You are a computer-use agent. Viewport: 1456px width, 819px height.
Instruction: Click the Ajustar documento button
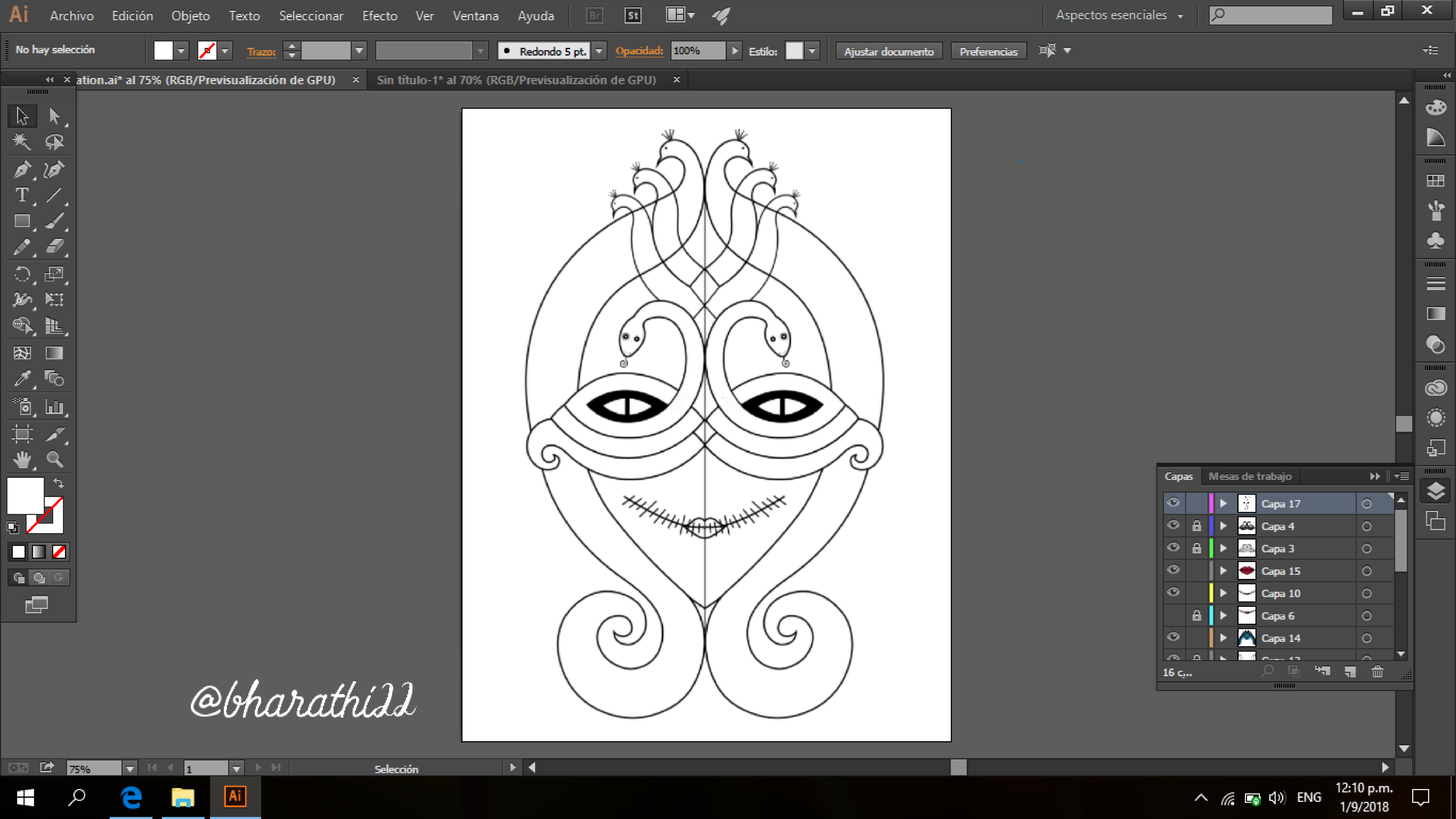889,51
